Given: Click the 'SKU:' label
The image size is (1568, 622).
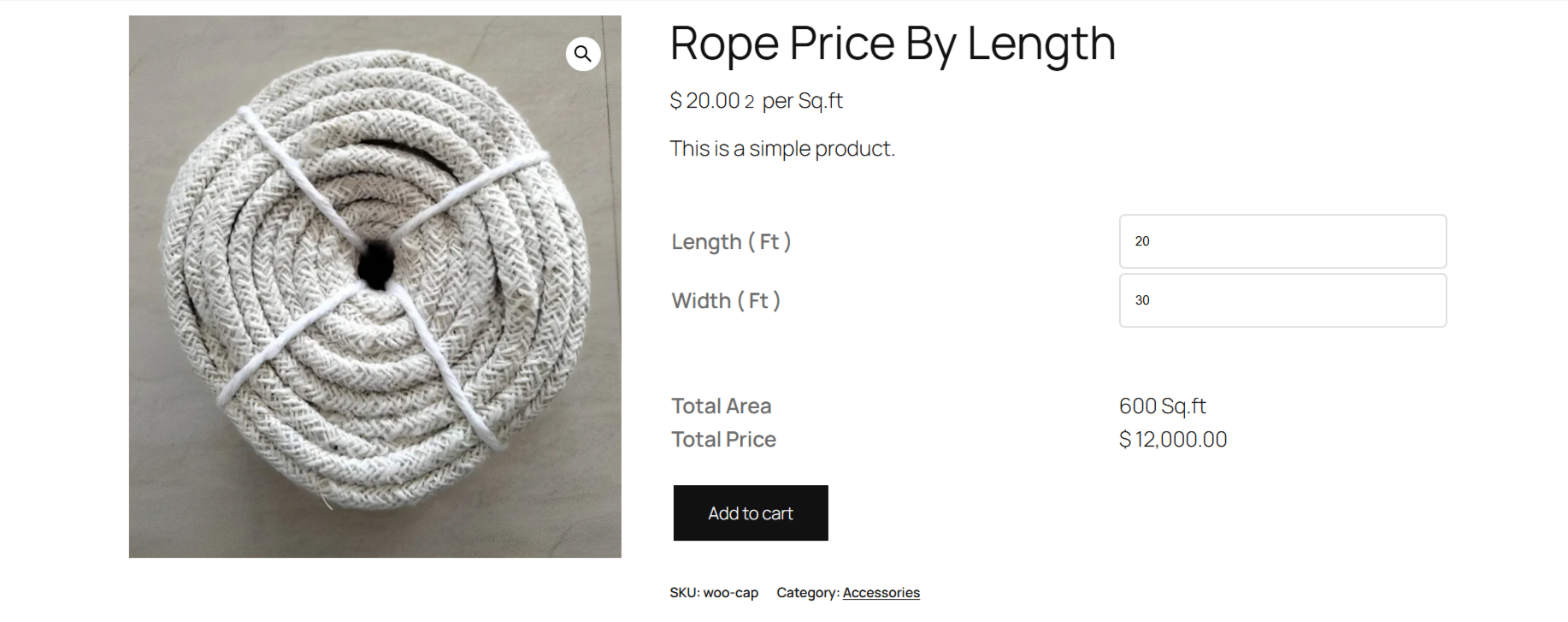Looking at the screenshot, I should click(684, 593).
